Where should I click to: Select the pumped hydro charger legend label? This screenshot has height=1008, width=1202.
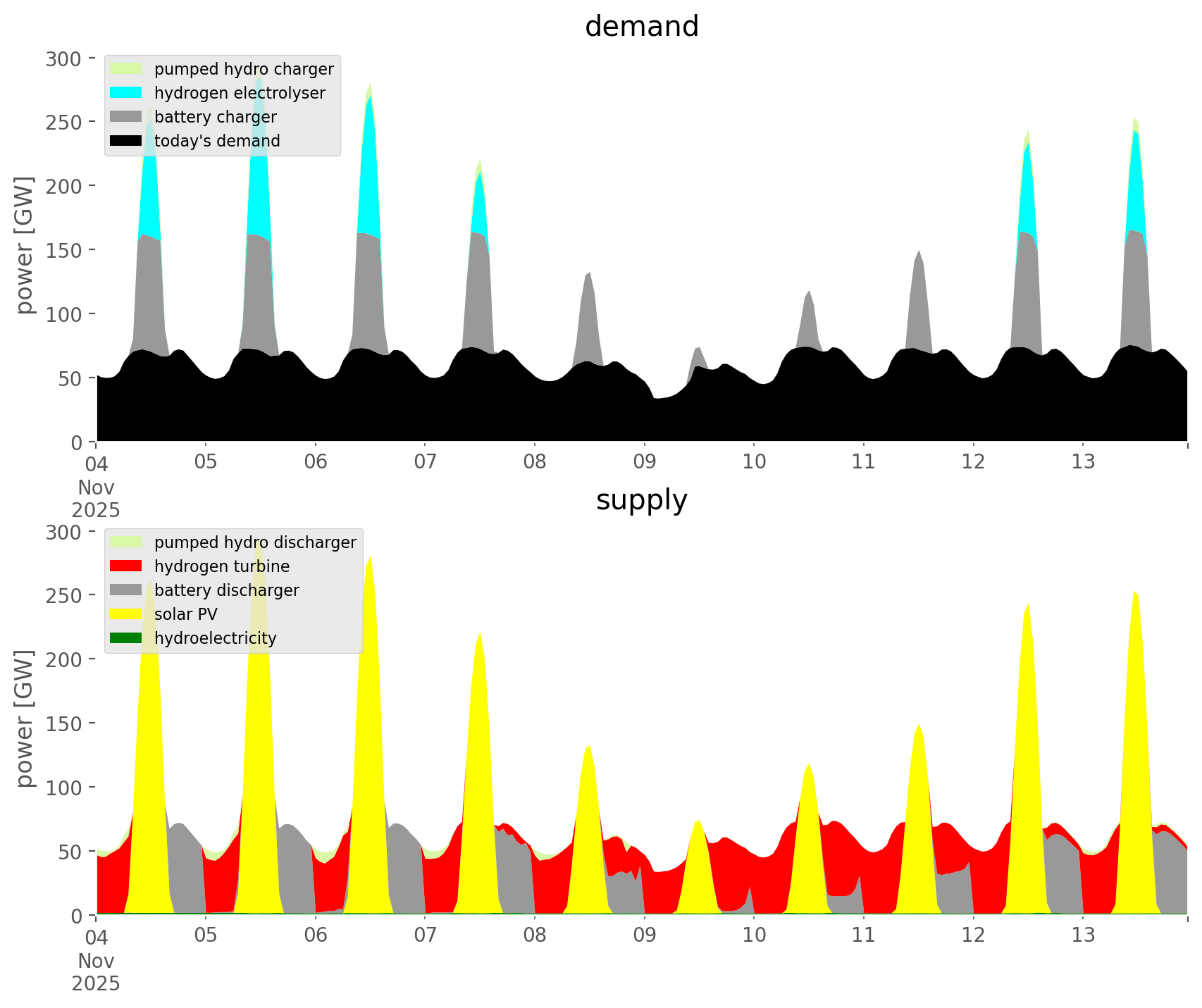(244, 69)
